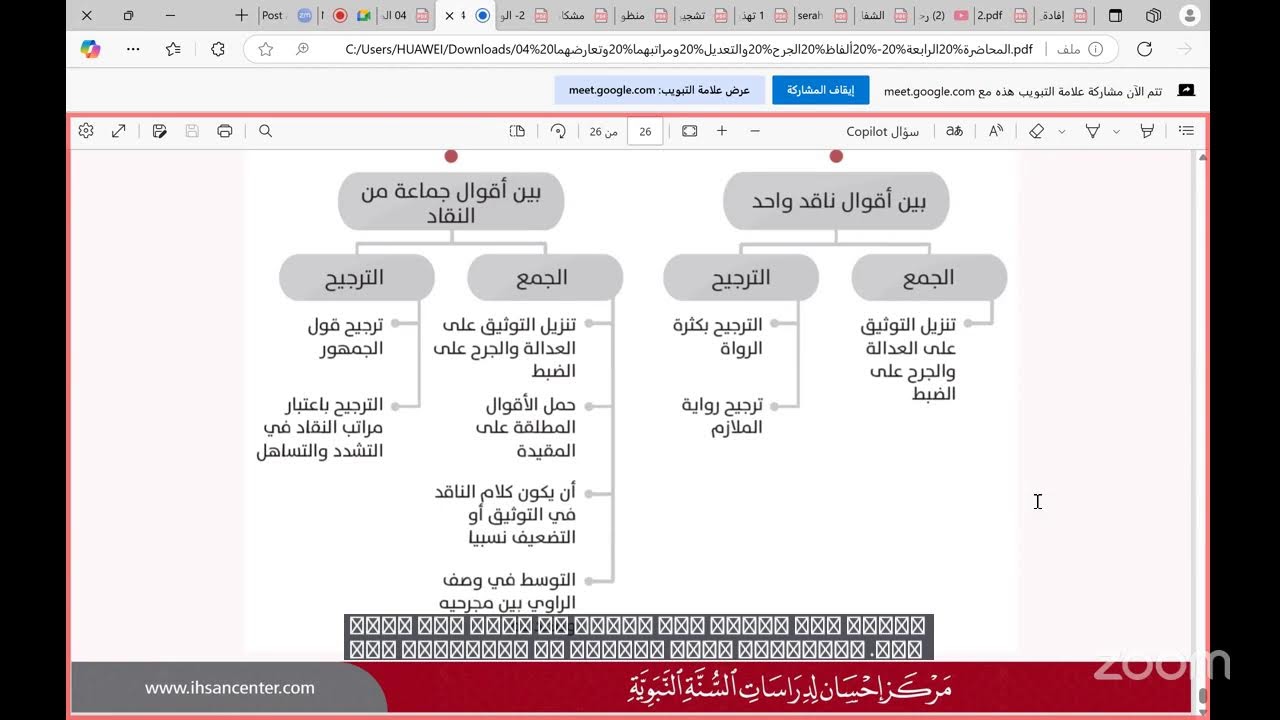
Task: Click the Save floppy disk icon
Action: pos(192,131)
